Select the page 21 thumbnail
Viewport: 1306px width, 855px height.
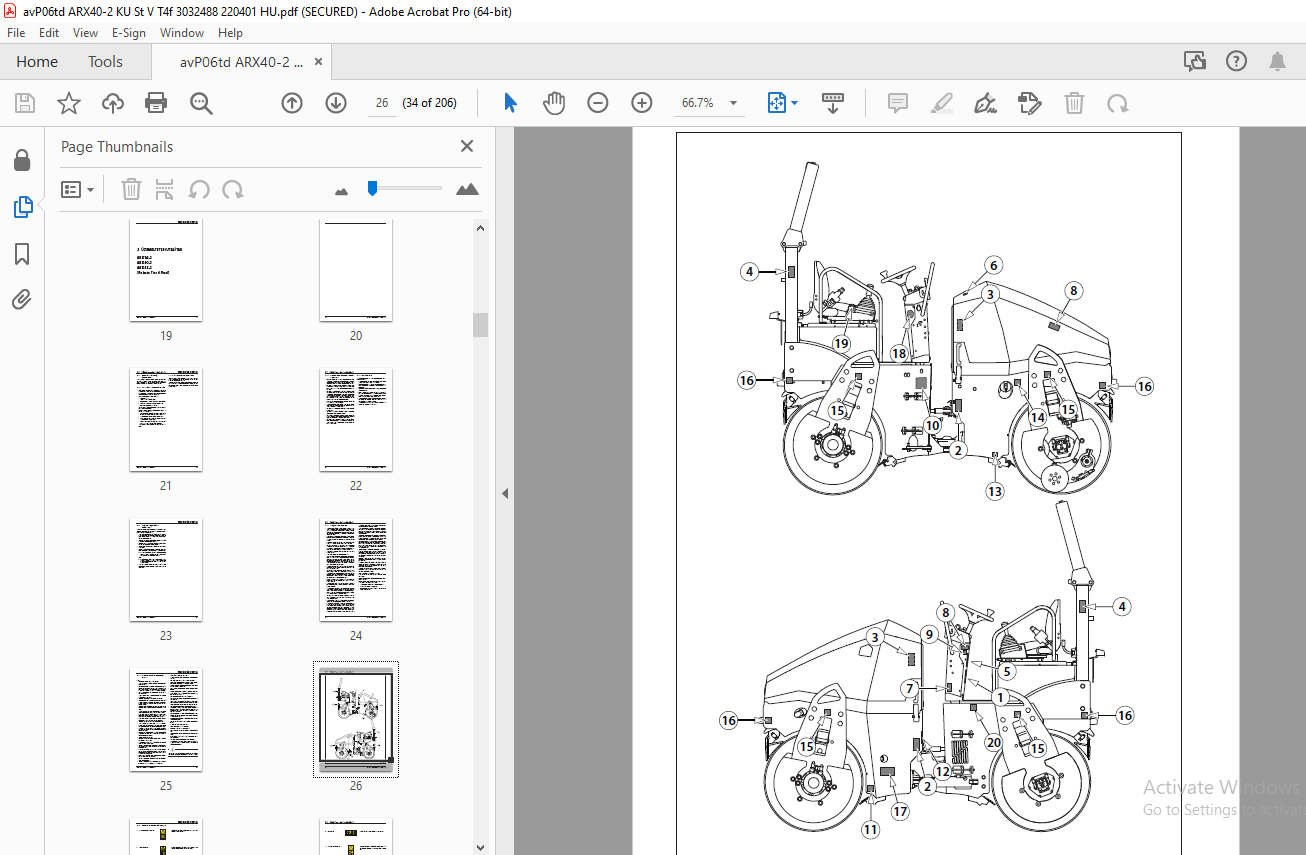tap(166, 420)
